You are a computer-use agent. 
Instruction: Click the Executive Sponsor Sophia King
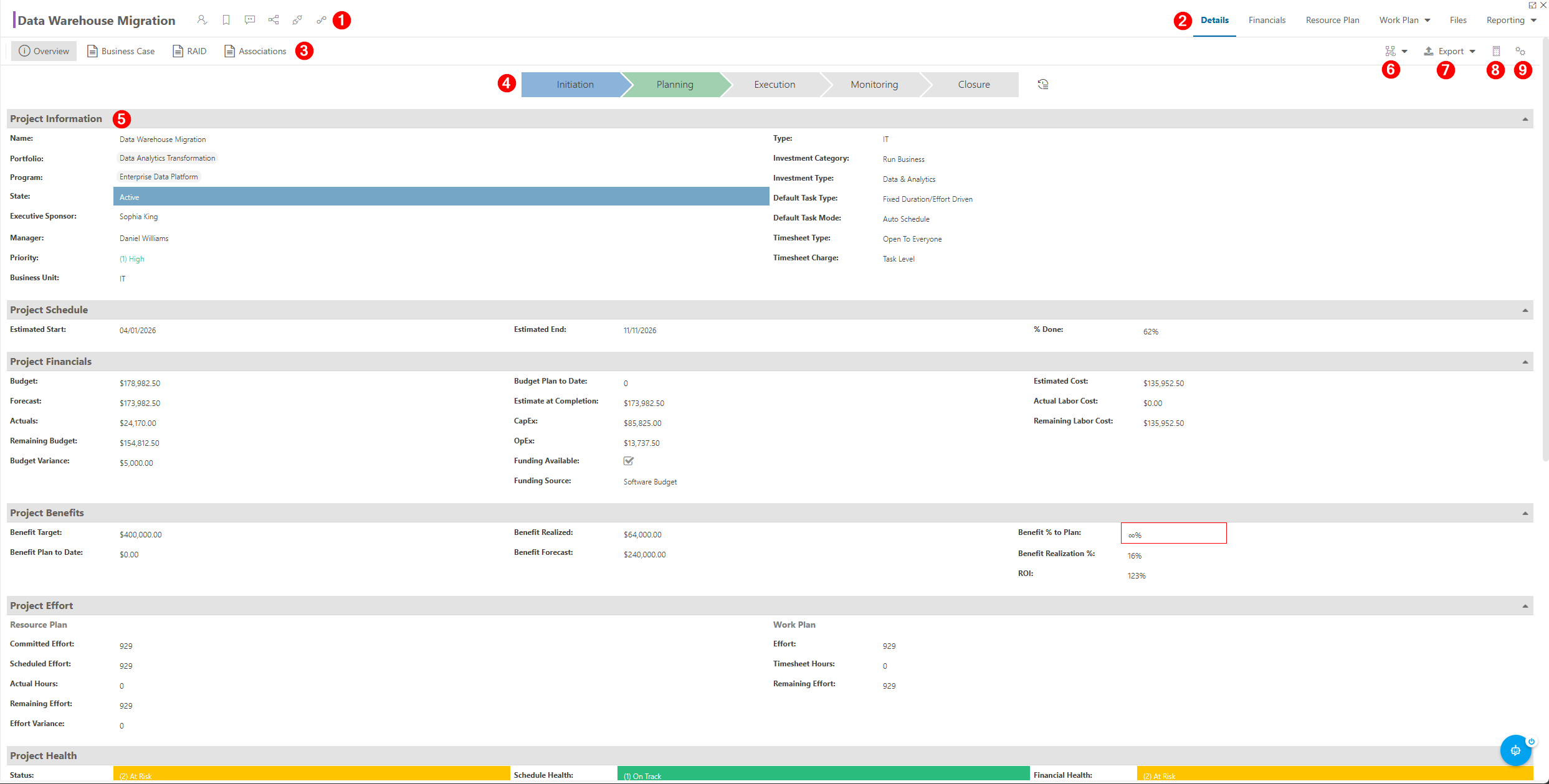138,217
